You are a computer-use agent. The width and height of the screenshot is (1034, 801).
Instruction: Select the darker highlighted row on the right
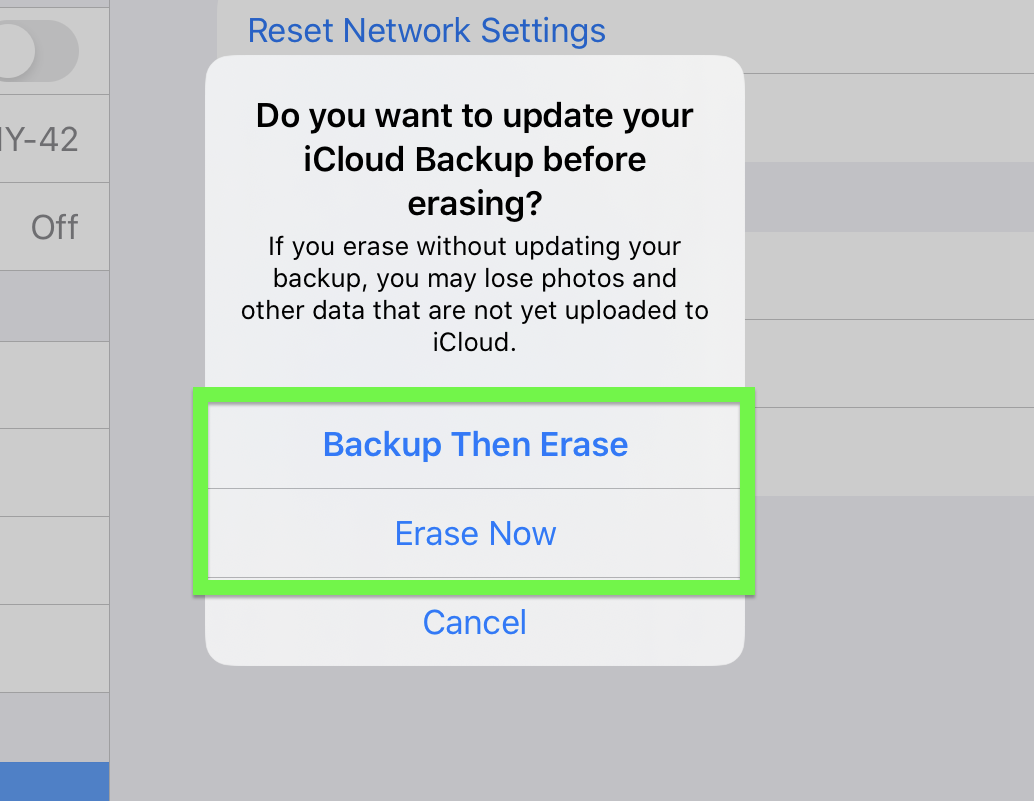click(x=890, y=198)
